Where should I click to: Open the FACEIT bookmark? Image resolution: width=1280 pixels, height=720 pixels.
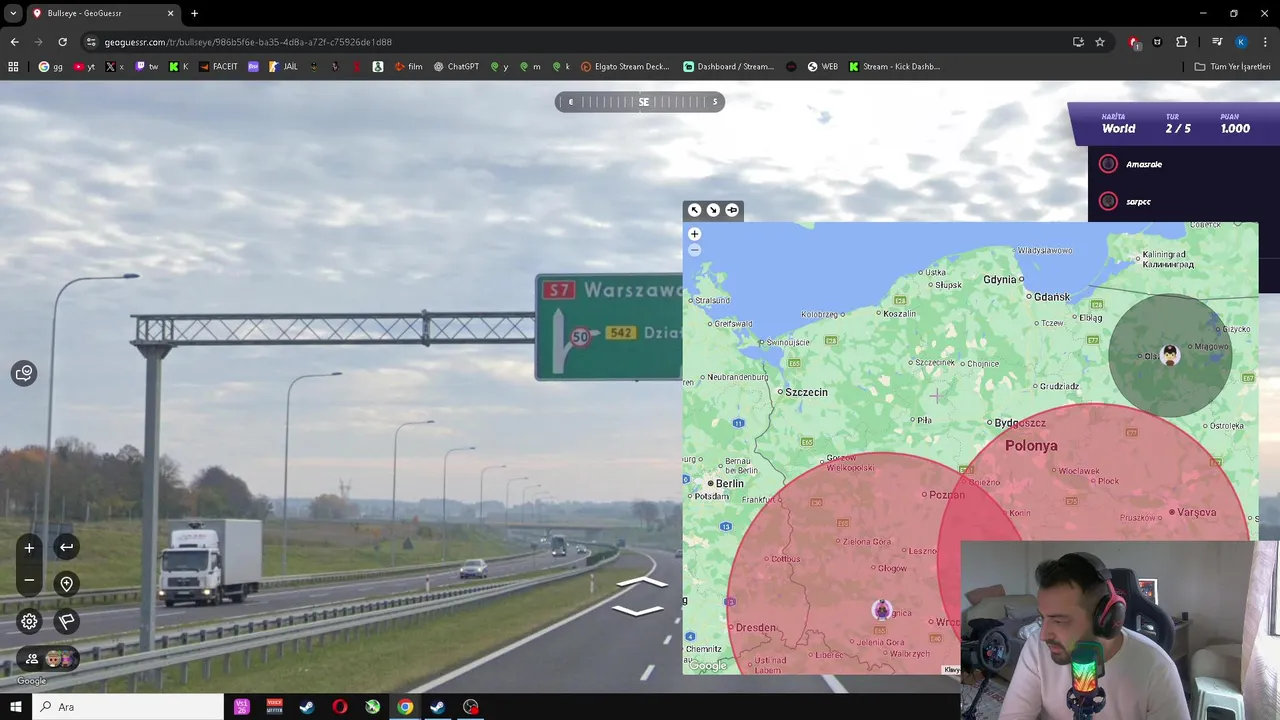coord(218,67)
